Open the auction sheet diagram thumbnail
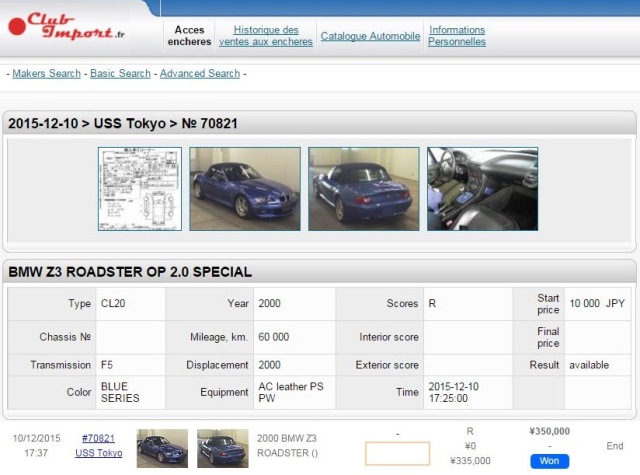Viewport: 640px width, 475px height. 139,189
